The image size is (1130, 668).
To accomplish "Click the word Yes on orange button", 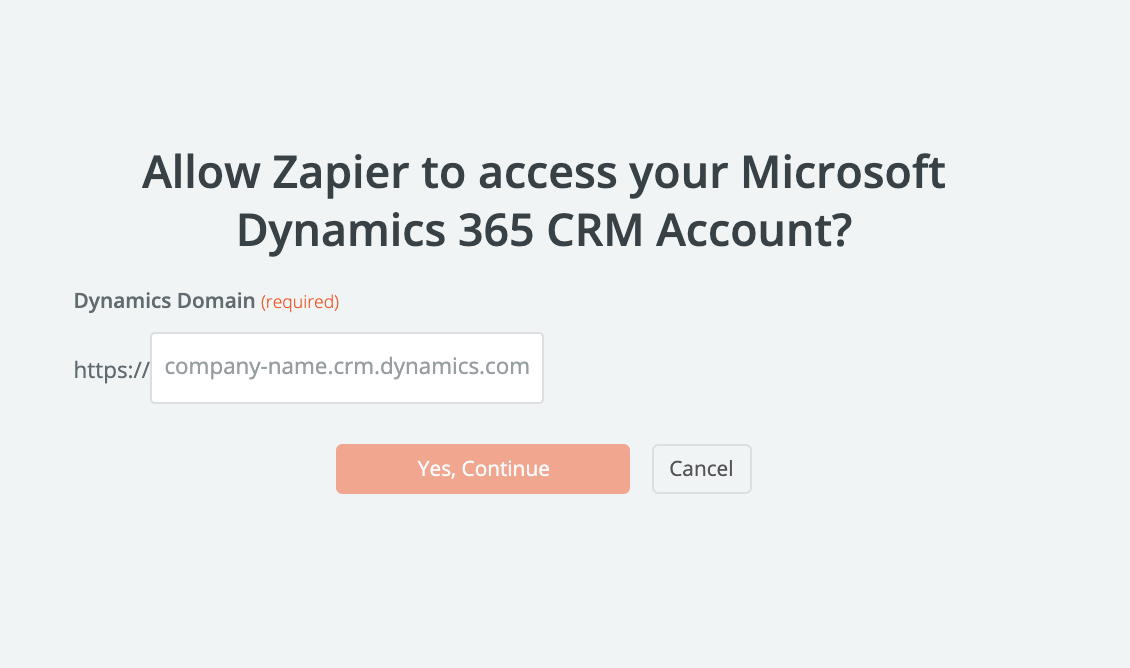I will [x=434, y=469].
